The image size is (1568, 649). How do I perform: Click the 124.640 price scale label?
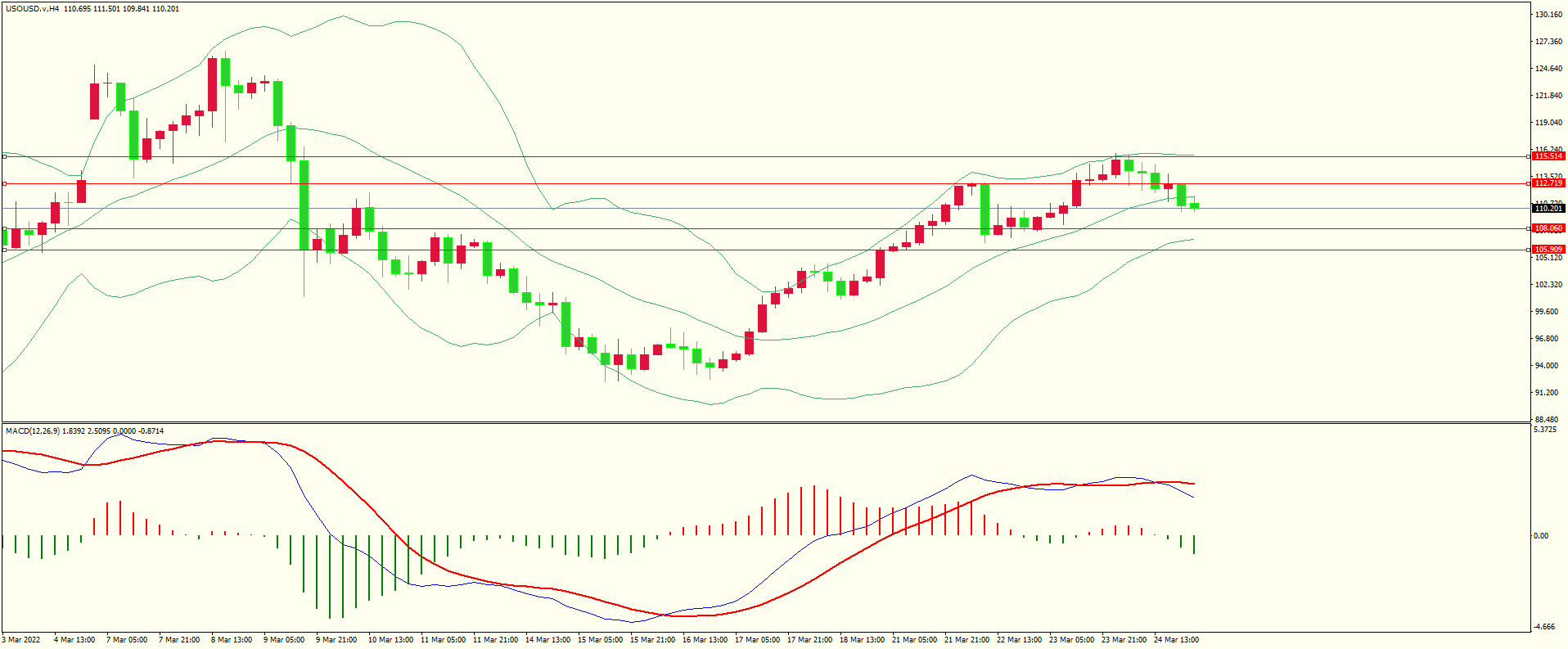1549,69
